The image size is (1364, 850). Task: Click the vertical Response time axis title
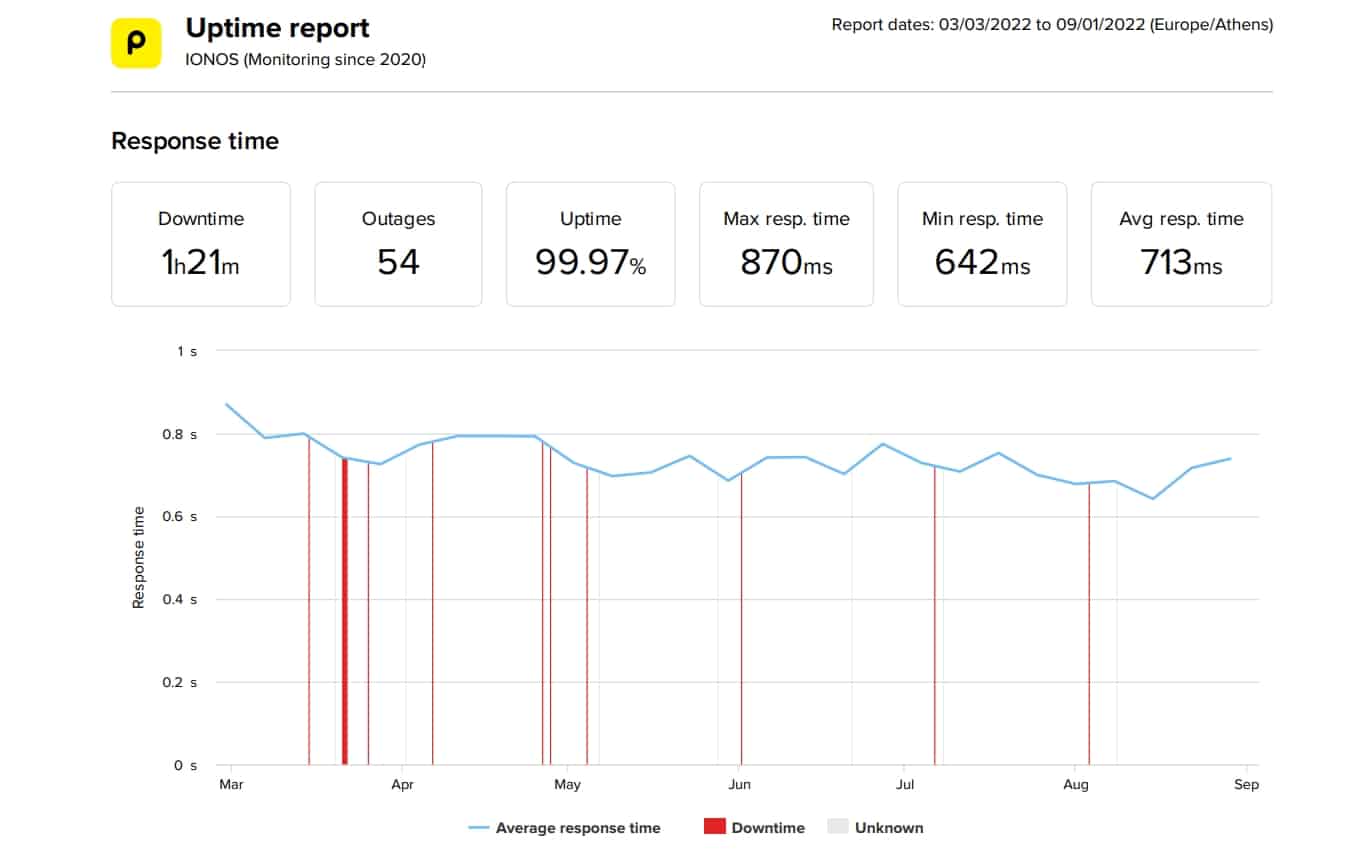click(139, 557)
